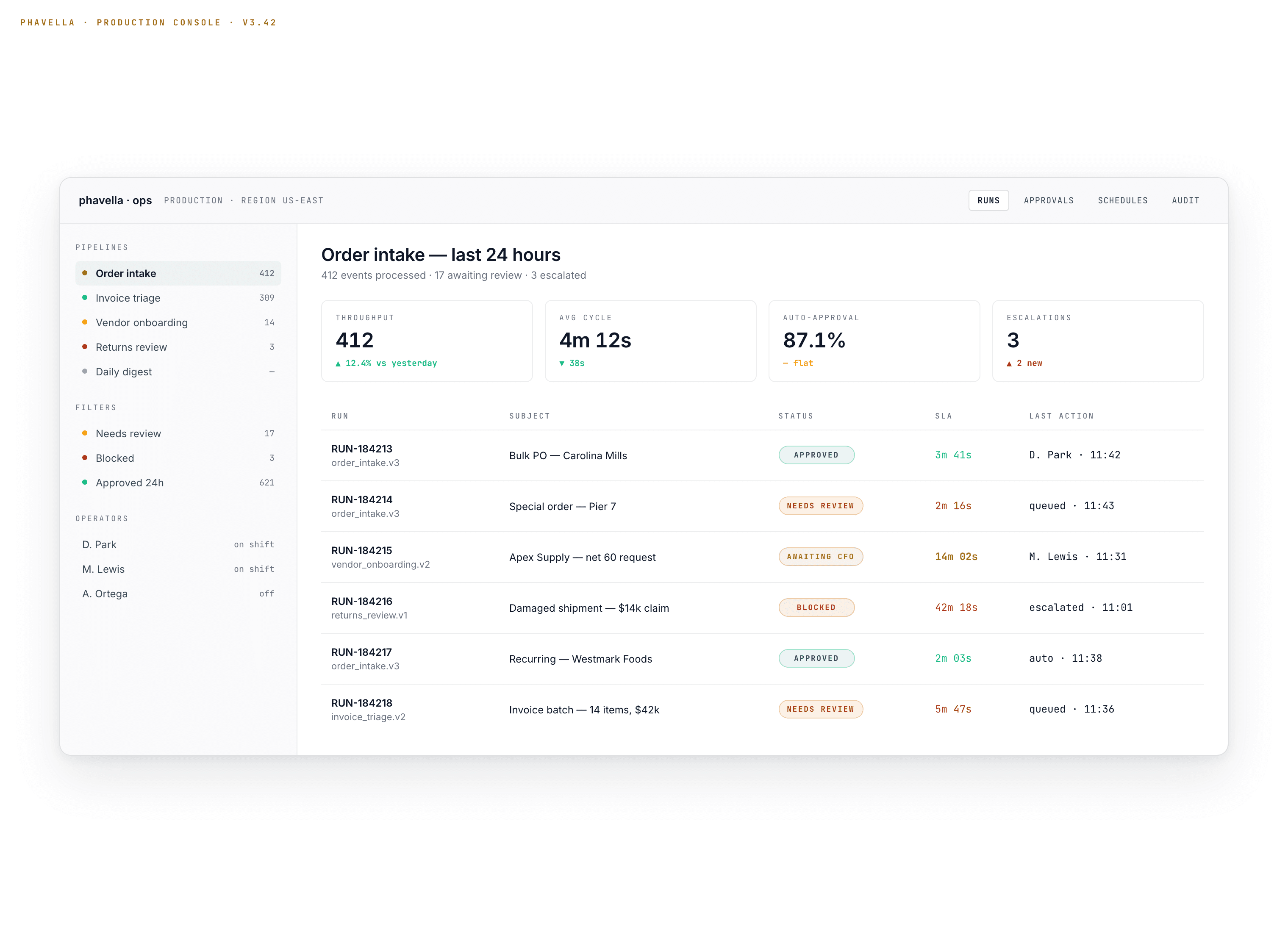Select the Returns review pipeline
Viewport: 1288px width, 932px height.
click(178, 347)
